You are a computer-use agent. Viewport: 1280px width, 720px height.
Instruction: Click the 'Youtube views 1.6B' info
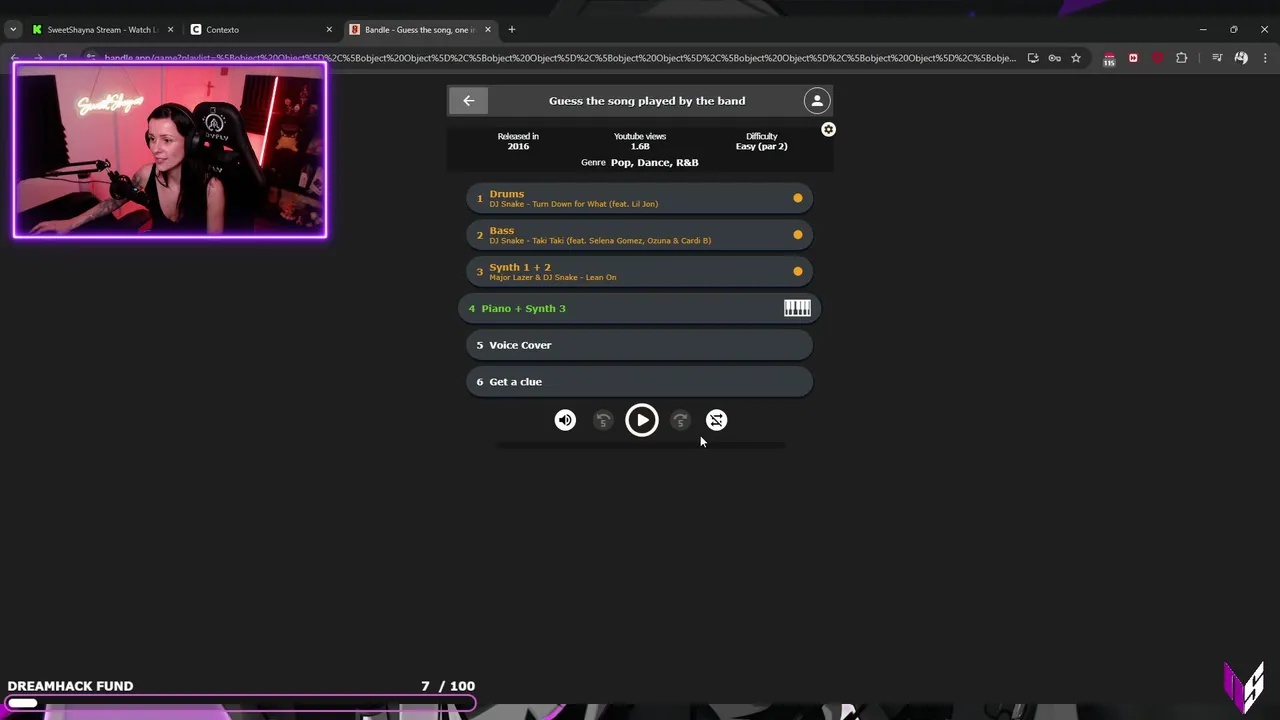640,141
